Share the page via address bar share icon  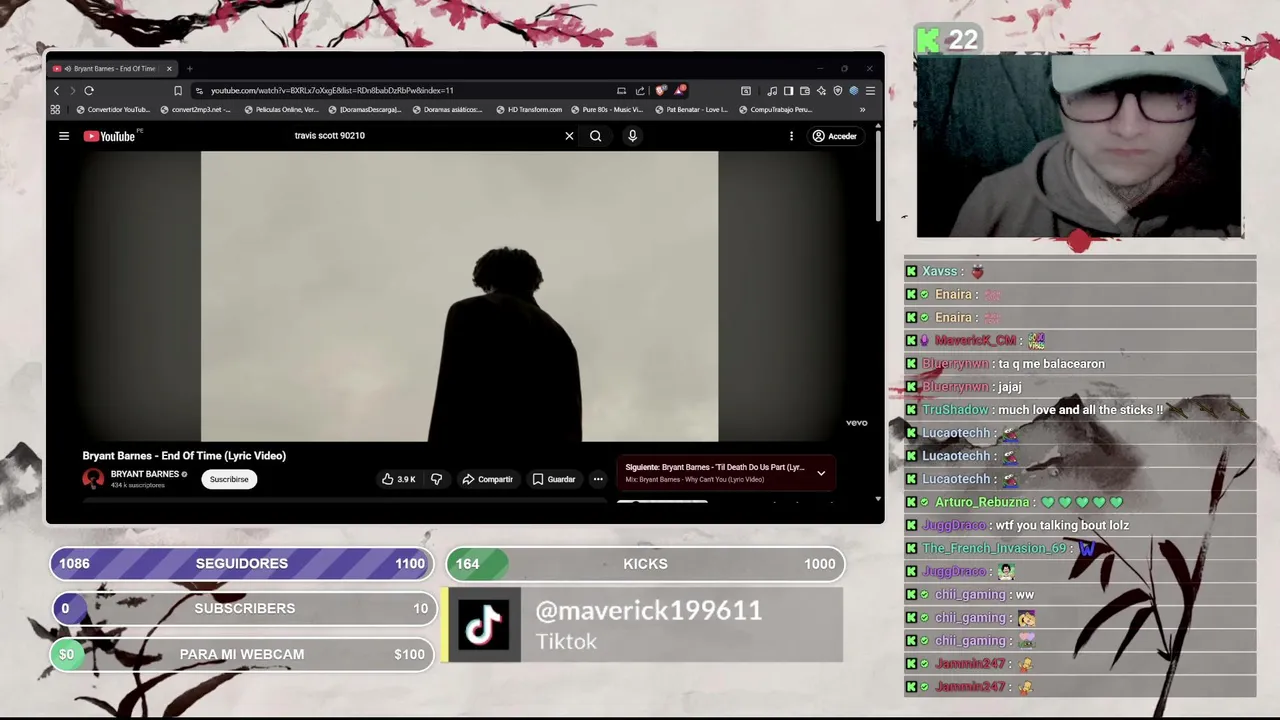click(x=640, y=90)
